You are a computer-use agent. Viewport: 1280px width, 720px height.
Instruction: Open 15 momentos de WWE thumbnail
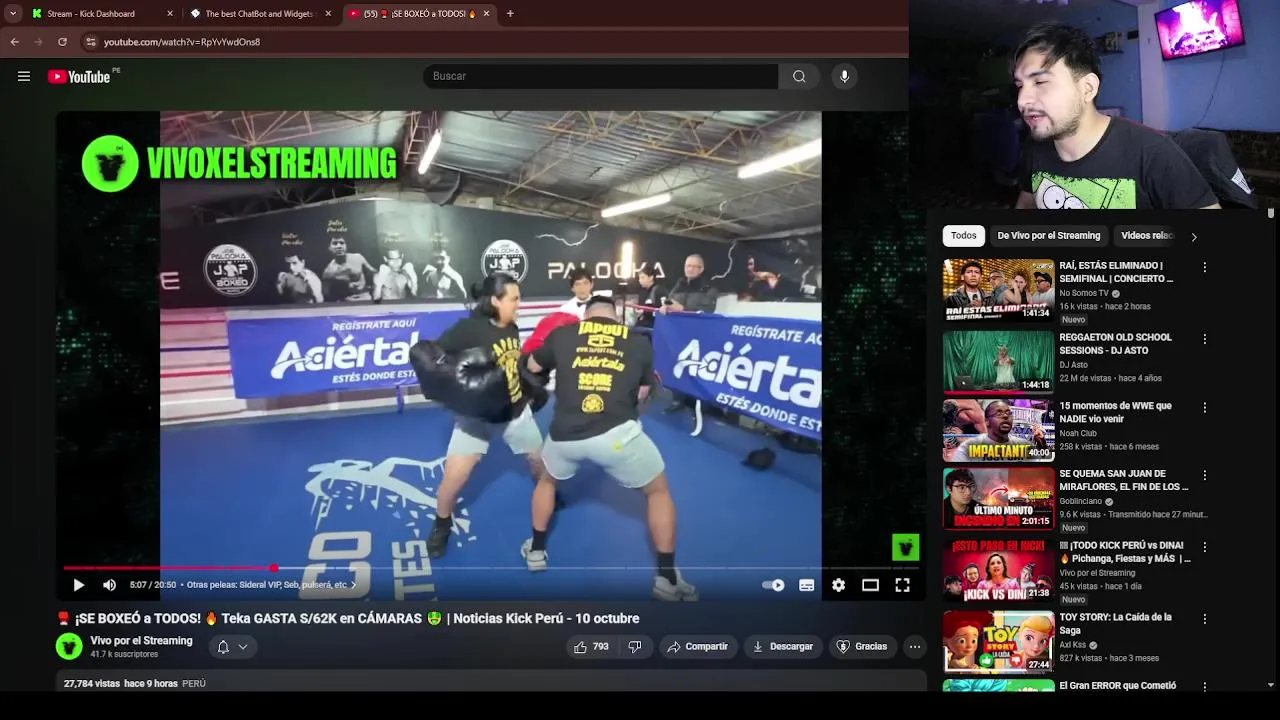tap(998, 430)
